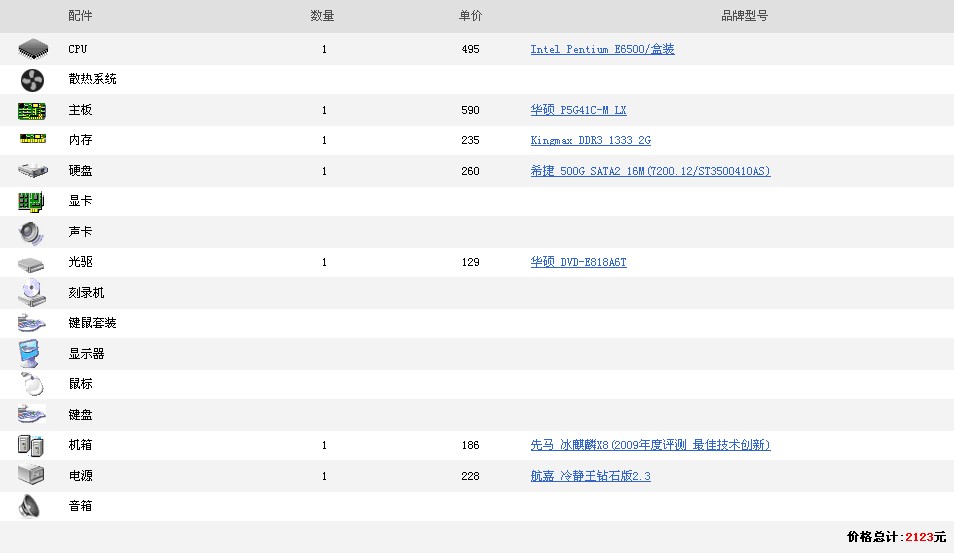Click the optical drive price 129
This screenshot has height=553, width=954.
coord(470,262)
